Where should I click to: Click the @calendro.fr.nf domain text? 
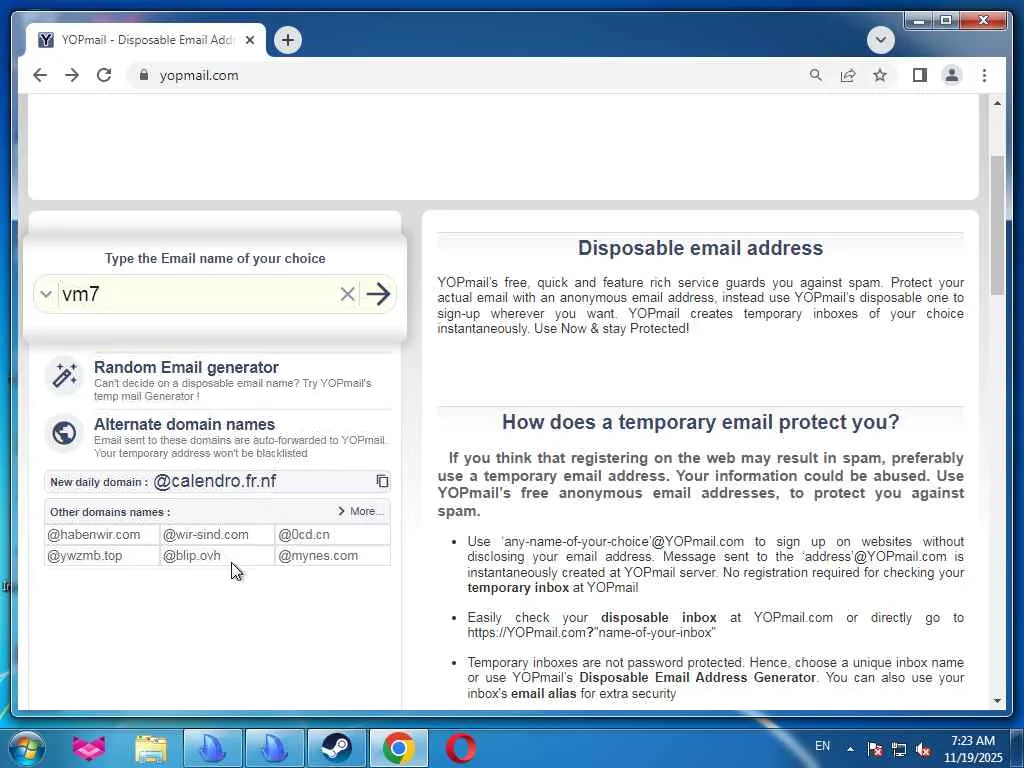tap(214, 481)
